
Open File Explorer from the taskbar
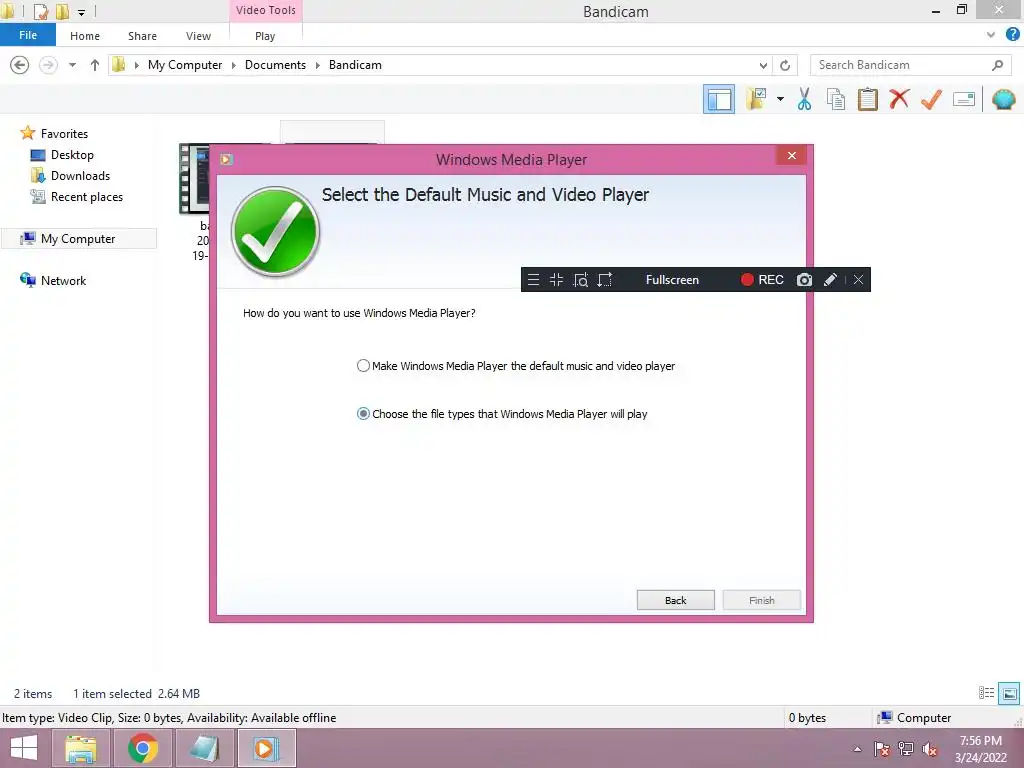[x=80, y=748]
